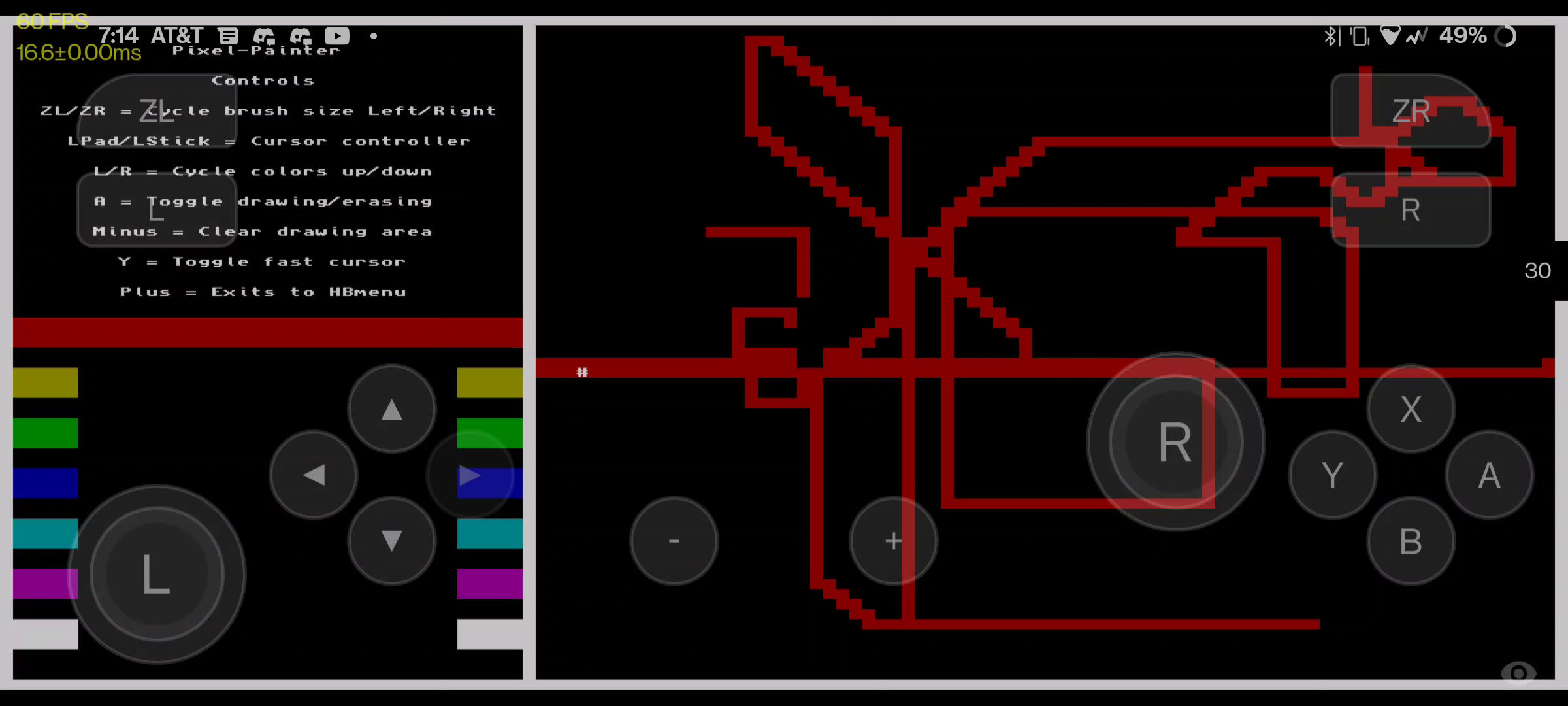Tap the Minus button to clear the drawing area
The width and height of the screenshot is (1568, 706).
coord(674,541)
